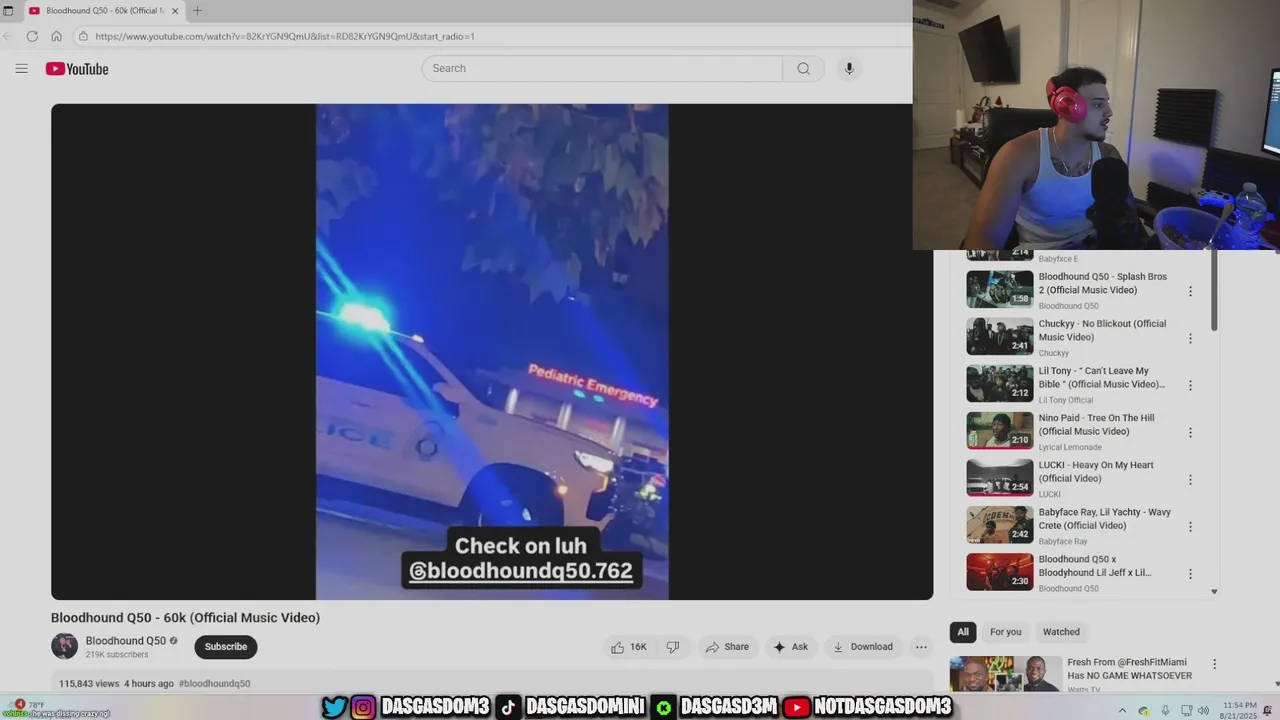Screen dimensions: 1280x720
Task: Open options for Bloodyhound Lil Jeff video
Action: click(x=1190, y=573)
